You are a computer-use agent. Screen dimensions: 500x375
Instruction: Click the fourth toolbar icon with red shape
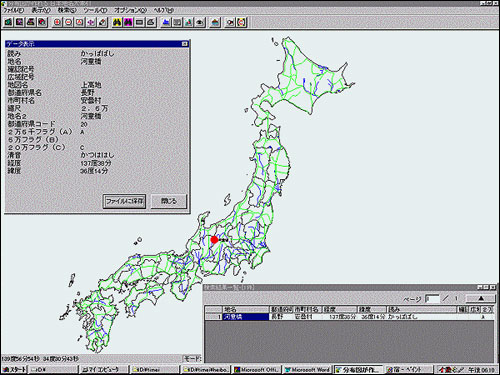[42, 22]
